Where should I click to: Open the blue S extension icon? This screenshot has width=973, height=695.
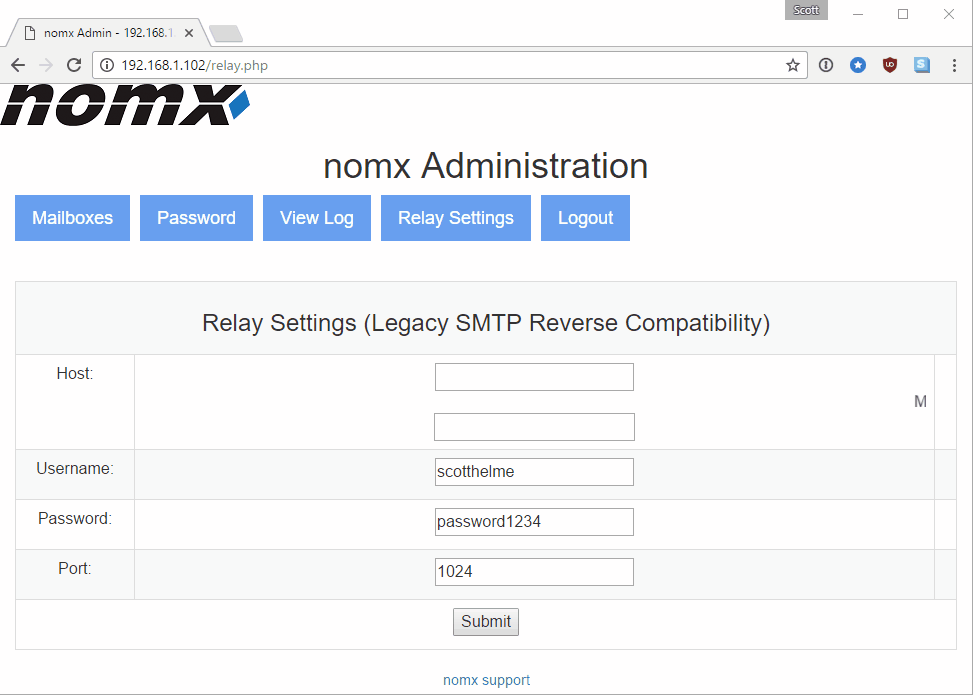click(x=922, y=65)
